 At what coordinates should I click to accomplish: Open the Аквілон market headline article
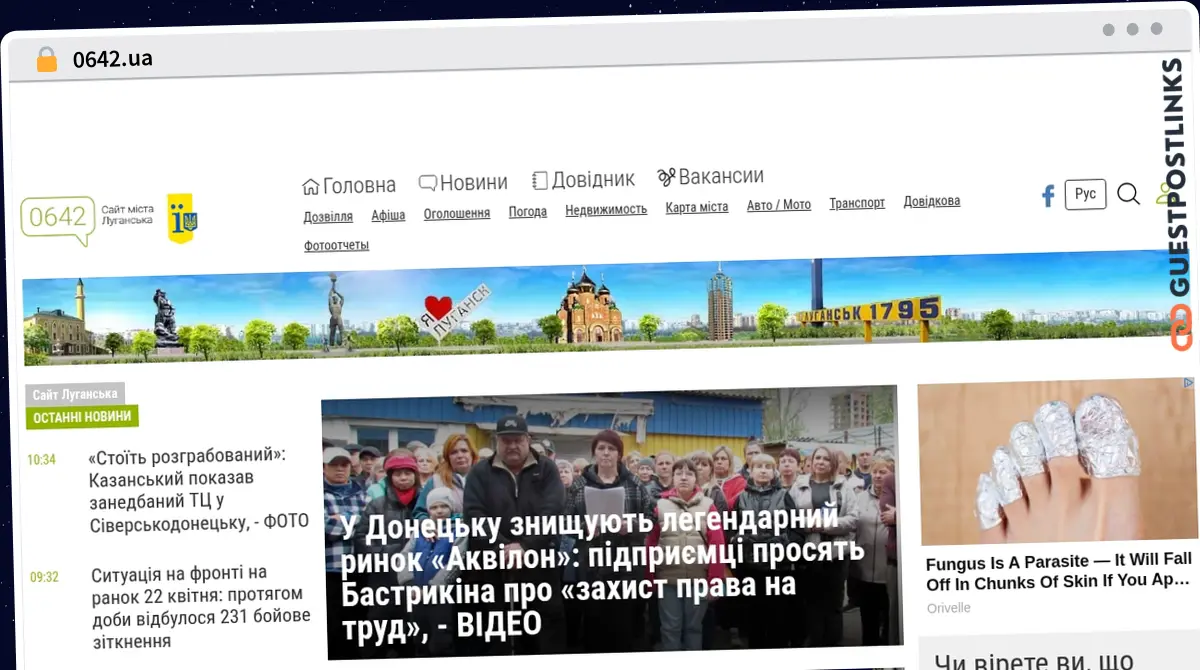(603, 574)
